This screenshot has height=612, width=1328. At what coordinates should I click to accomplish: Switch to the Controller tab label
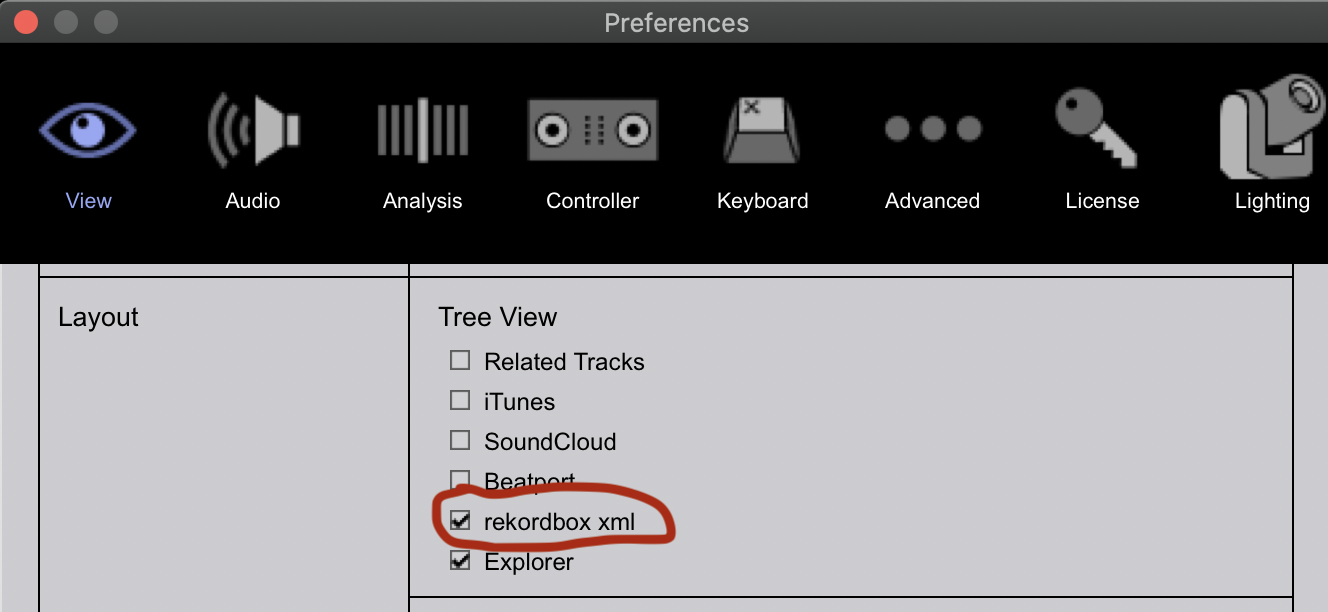click(x=592, y=201)
